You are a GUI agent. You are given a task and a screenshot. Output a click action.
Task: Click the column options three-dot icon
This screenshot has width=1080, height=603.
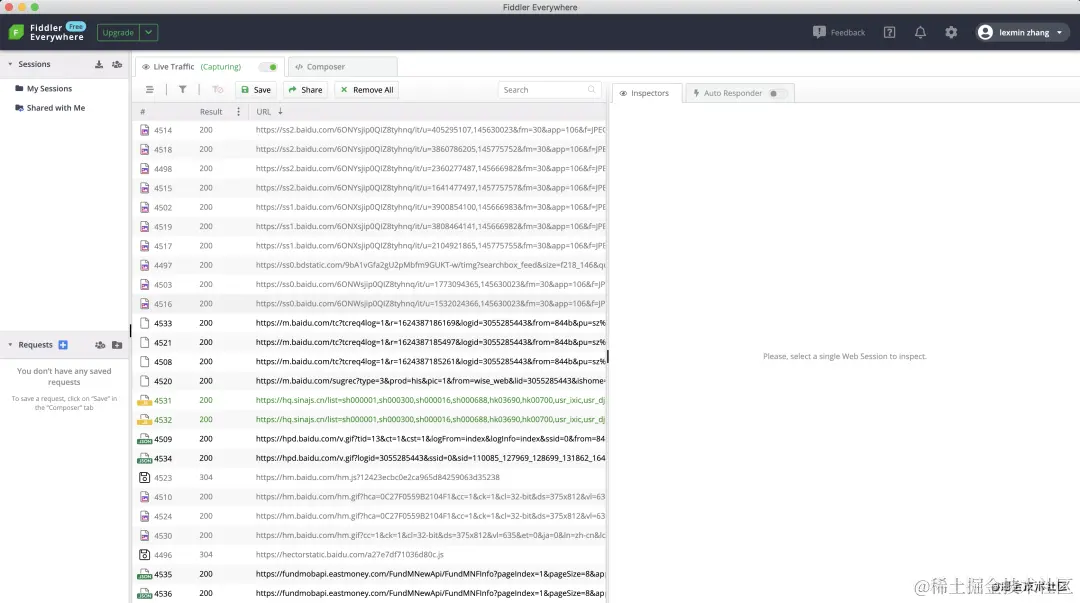(238, 112)
